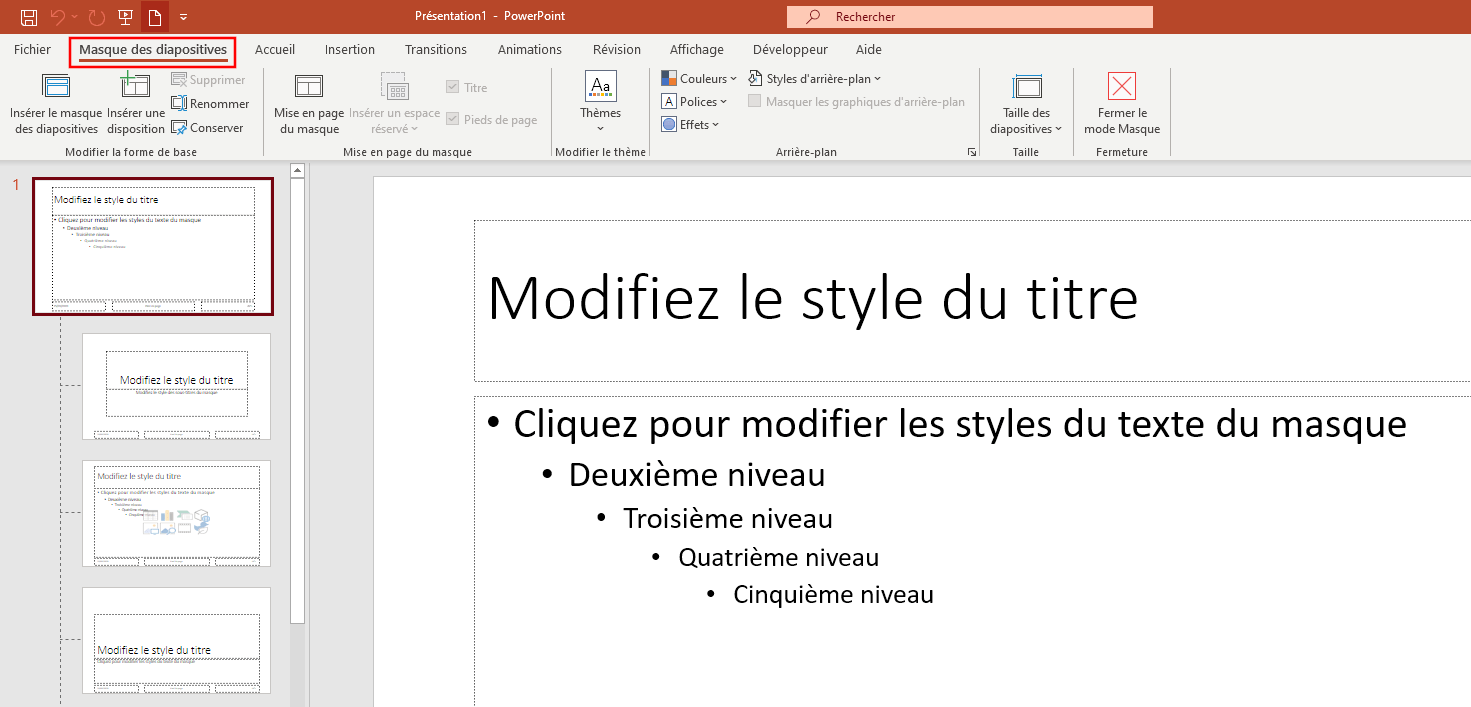Switch to the Insertion tab

350,49
